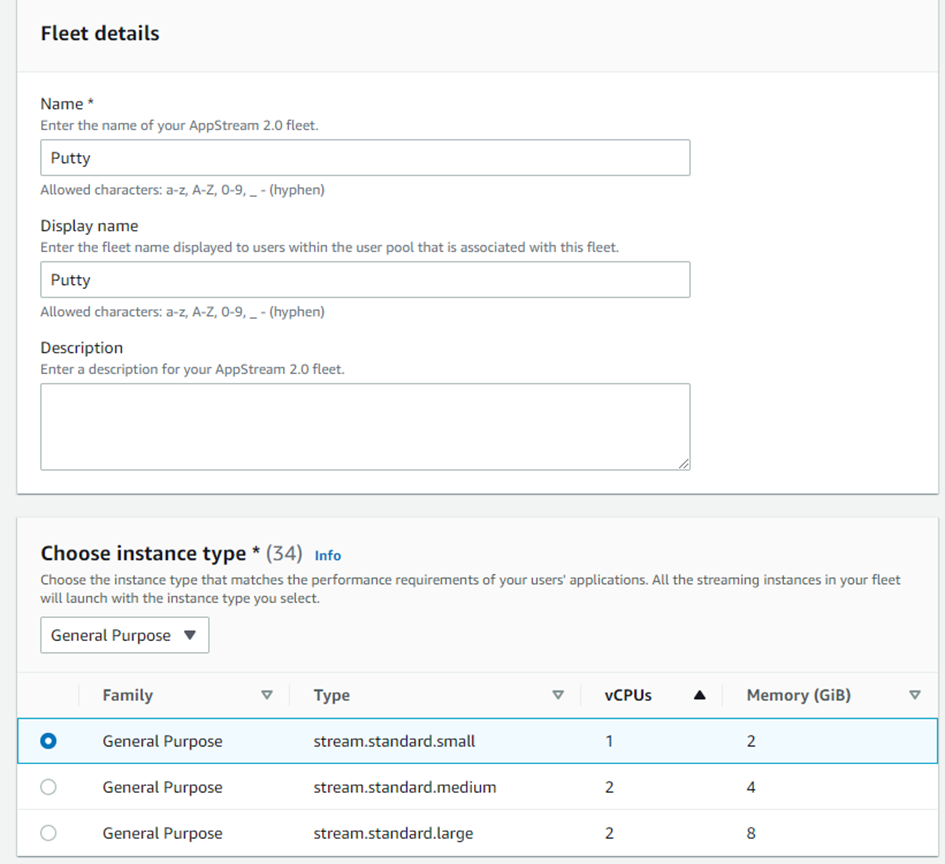Open the Info link for instance type
Screen dimensions: 945x864
tap(327, 555)
